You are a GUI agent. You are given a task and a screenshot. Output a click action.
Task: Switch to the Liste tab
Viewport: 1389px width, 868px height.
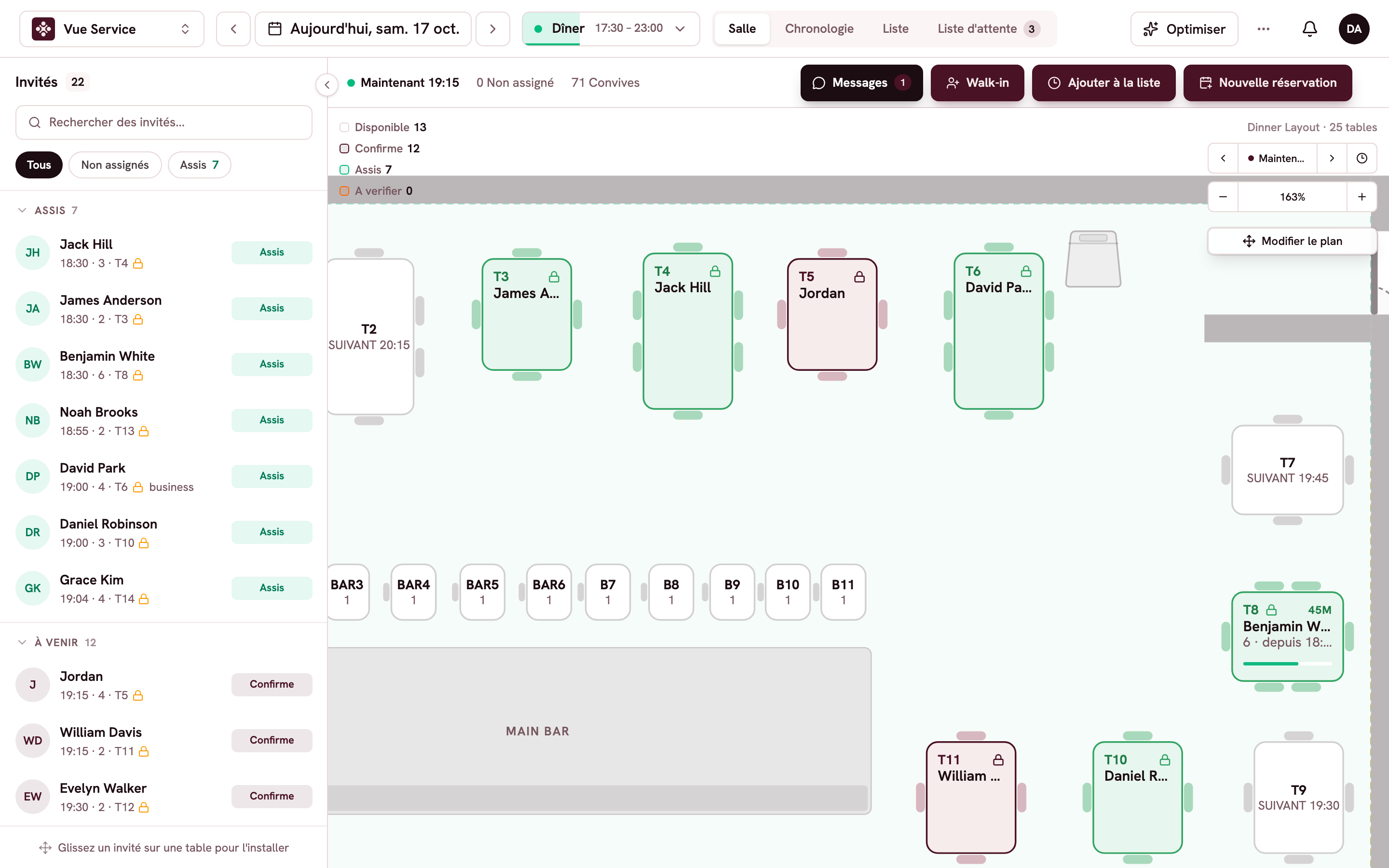tap(896, 29)
